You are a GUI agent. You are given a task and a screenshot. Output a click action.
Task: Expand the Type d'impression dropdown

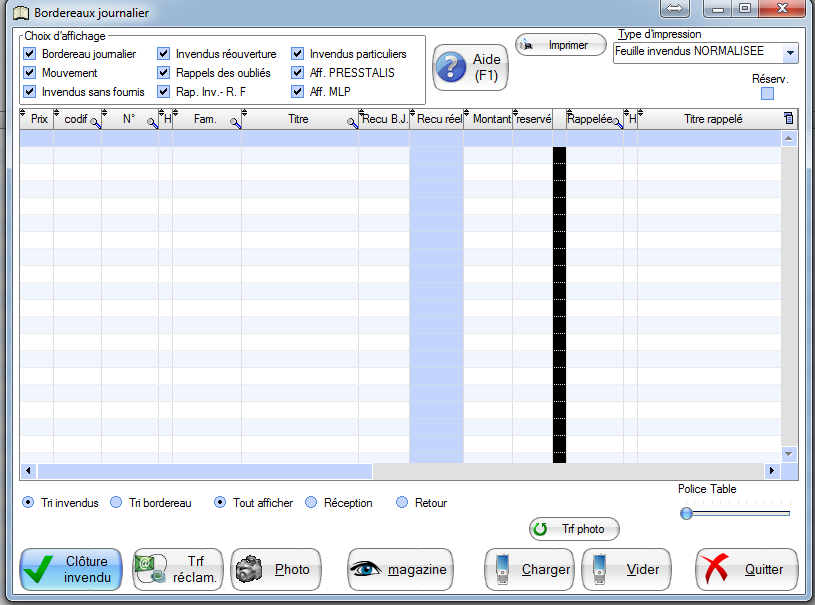pos(790,52)
